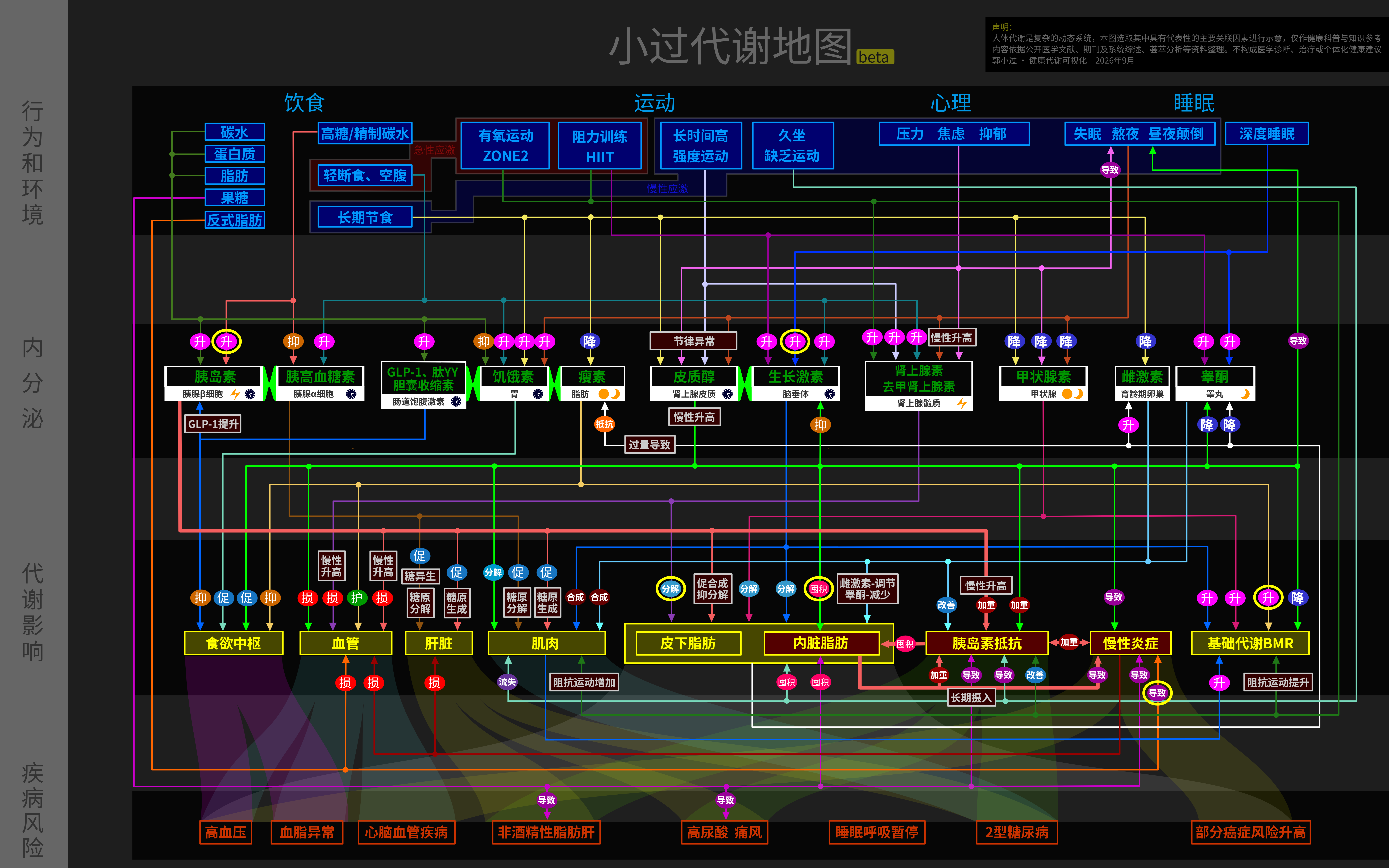Click the 升 badge below 育龄期卵巢
The image size is (1389, 868).
pos(1128,425)
